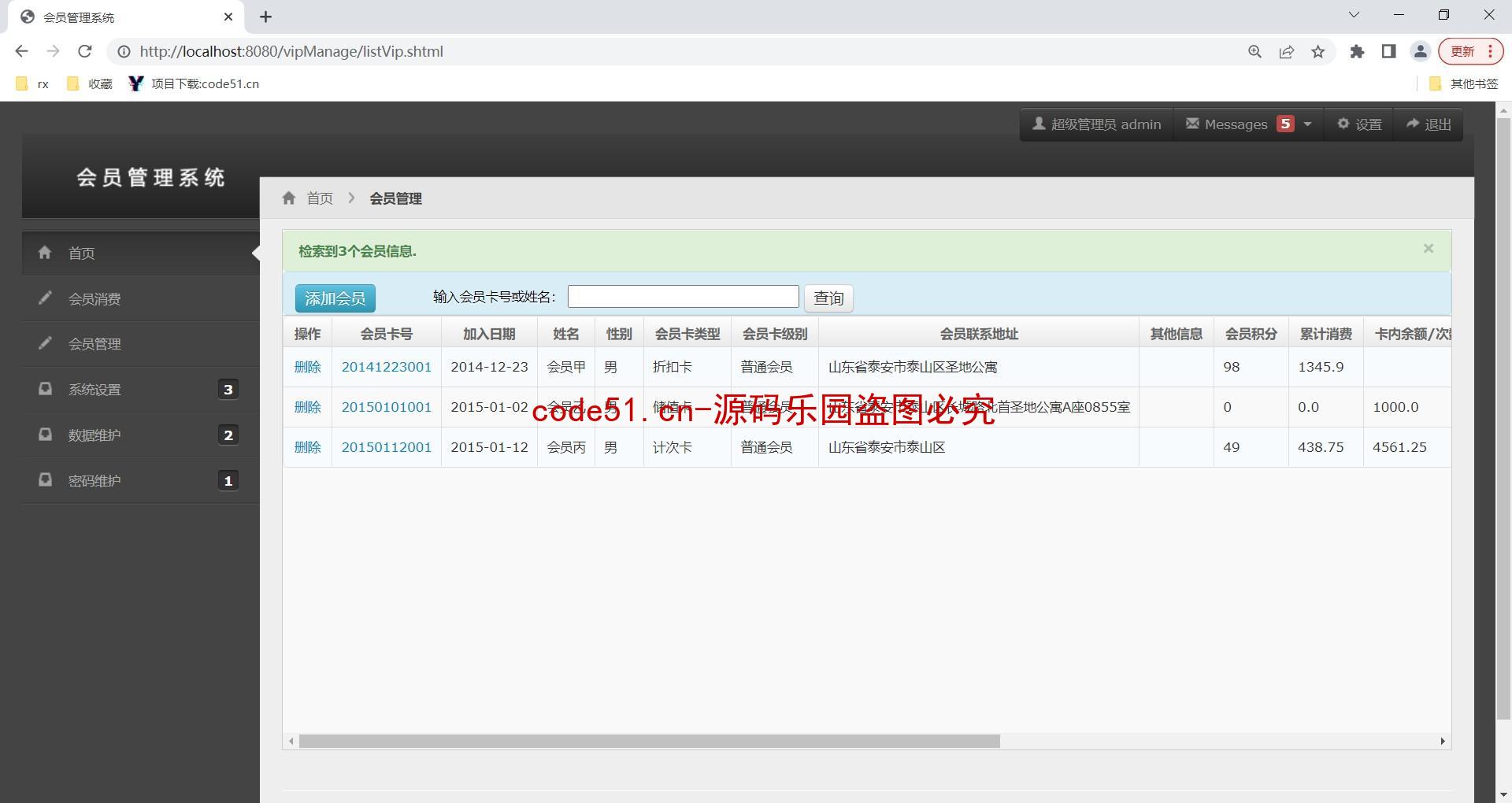The height and width of the screenshot is (803, 1512).
Task: Click the 会员卡号 column header
Action: 387,334
